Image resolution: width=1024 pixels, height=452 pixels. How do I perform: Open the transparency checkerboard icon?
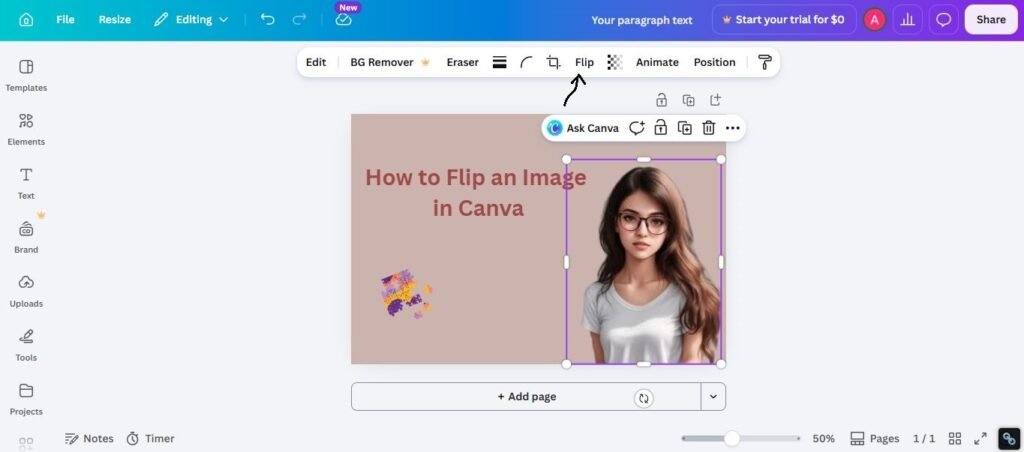[x=615, y=62]
